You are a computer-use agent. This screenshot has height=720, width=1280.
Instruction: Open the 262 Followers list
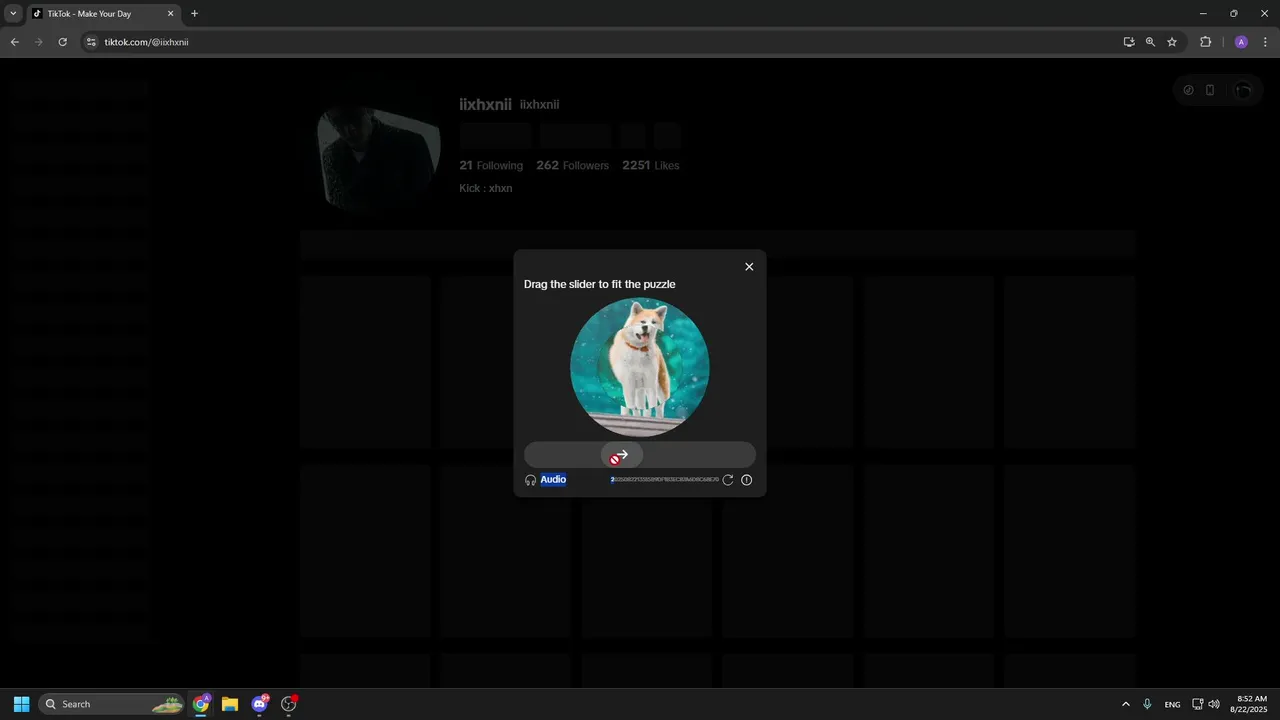(572, 166)
